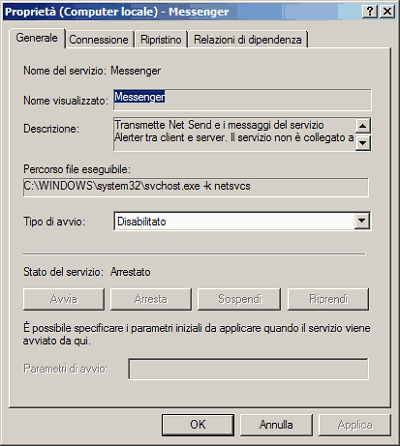Viewport: 400px width, 446px height.
Task: Click the Parametri di avvio field
Action: tap(248, 369)
